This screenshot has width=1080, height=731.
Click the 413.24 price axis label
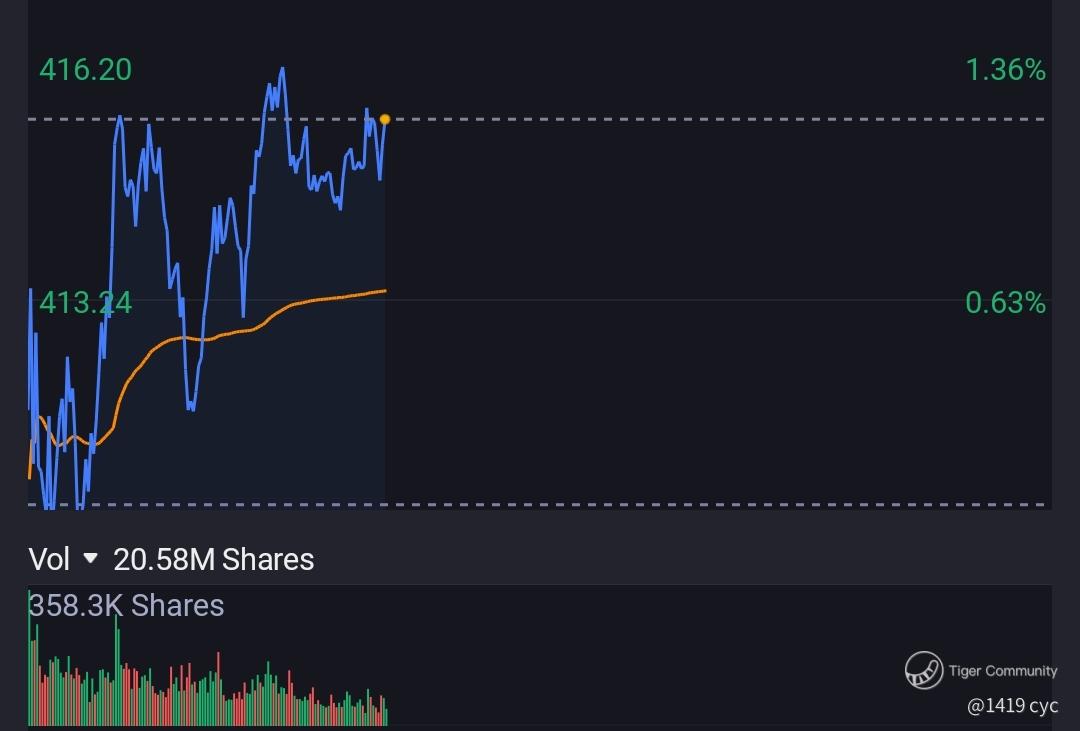click(x=85, y=302)
